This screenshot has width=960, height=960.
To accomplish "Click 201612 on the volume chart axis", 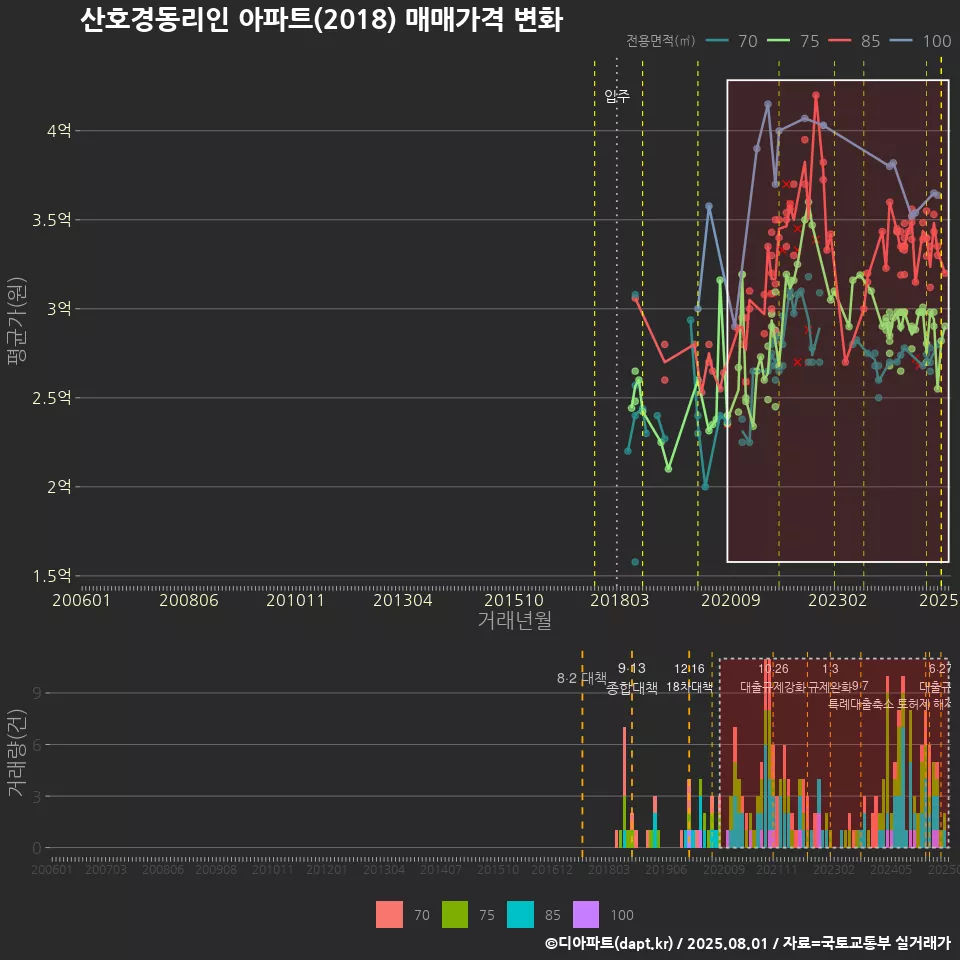I will tap(552, 869).
